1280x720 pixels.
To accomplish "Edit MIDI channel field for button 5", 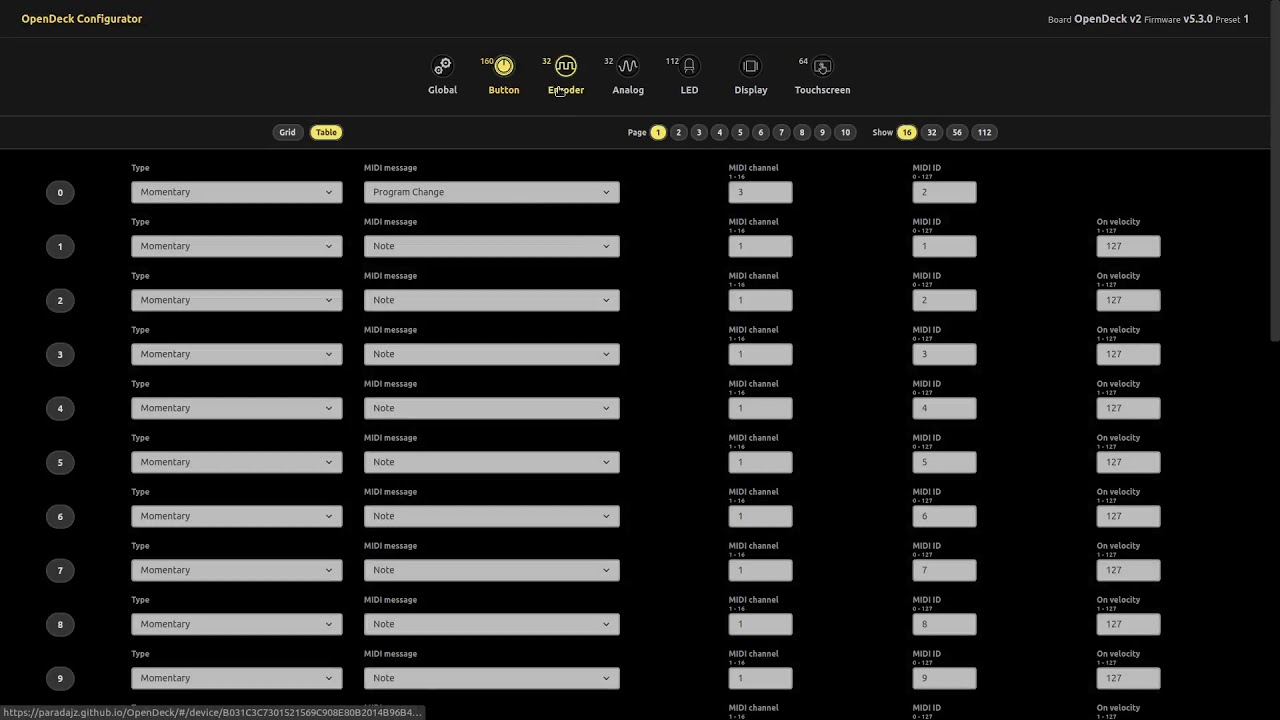I will click(761, 462).
